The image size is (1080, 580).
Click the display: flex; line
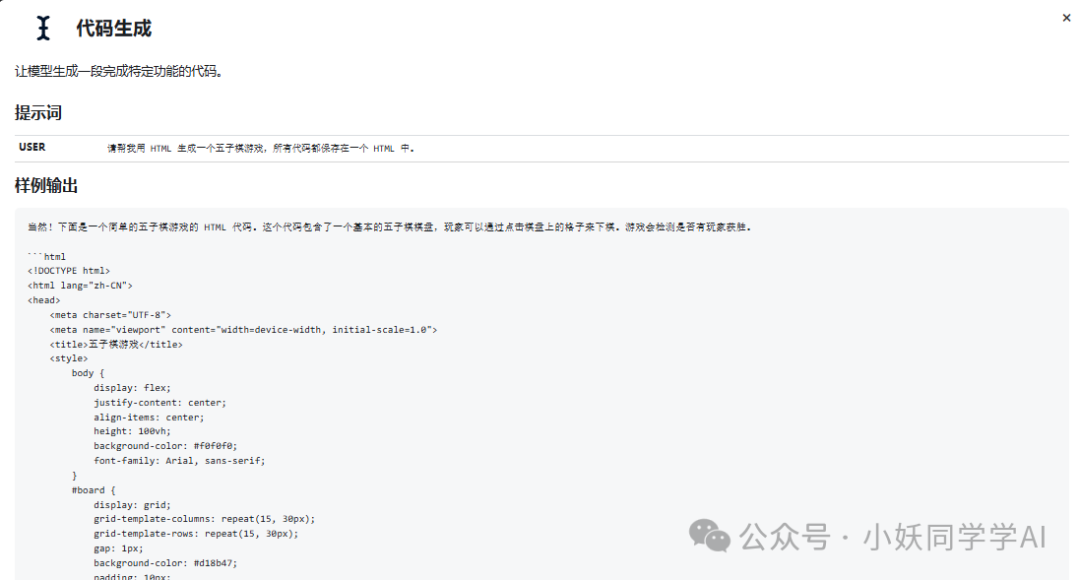click(132, 388)
